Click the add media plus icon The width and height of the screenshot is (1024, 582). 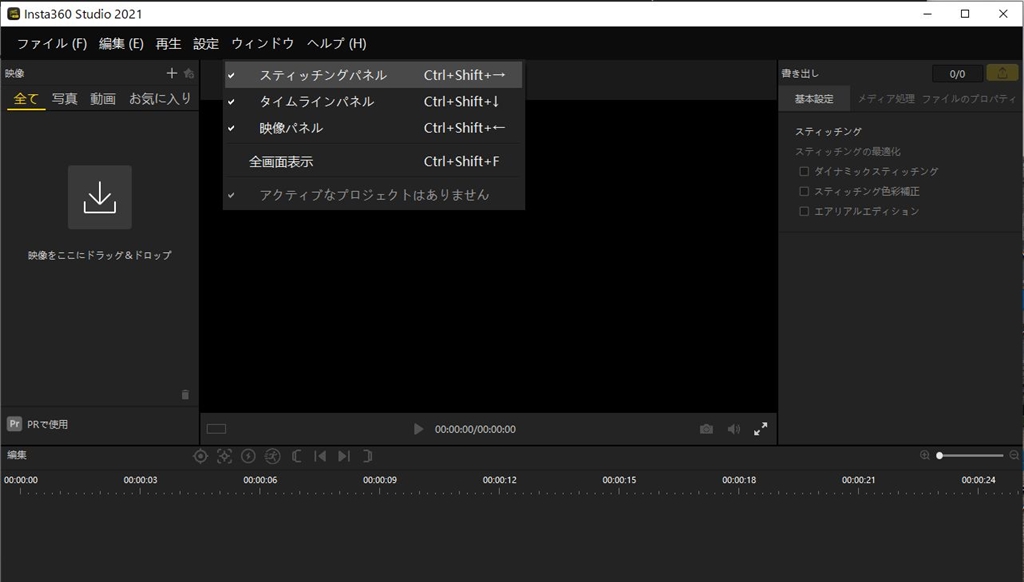[x=172, y=73]
